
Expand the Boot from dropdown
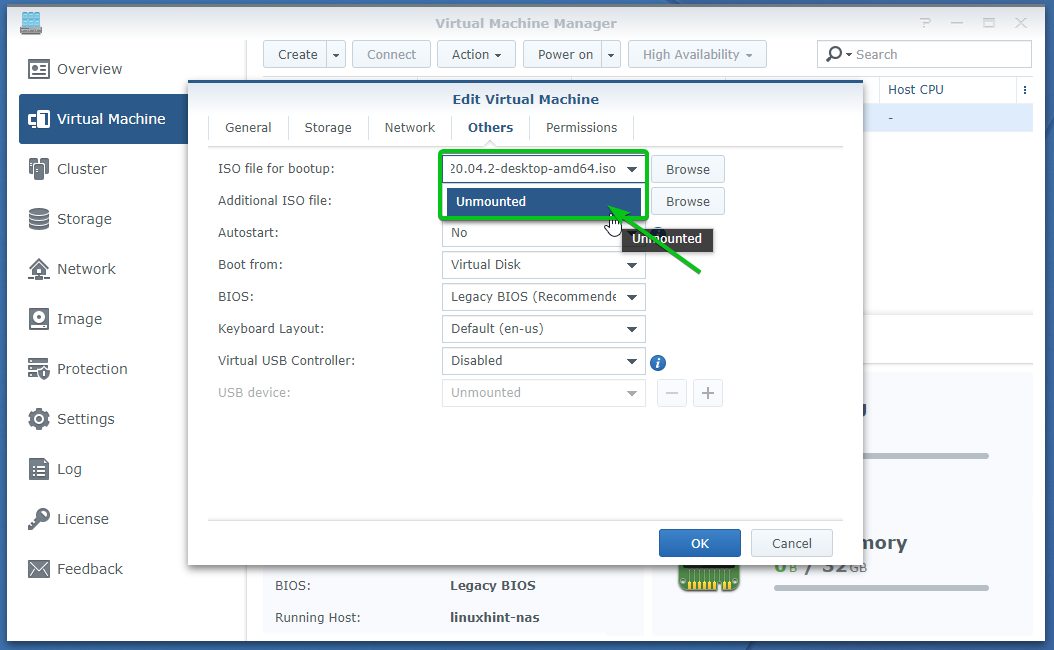coord(543,265)
